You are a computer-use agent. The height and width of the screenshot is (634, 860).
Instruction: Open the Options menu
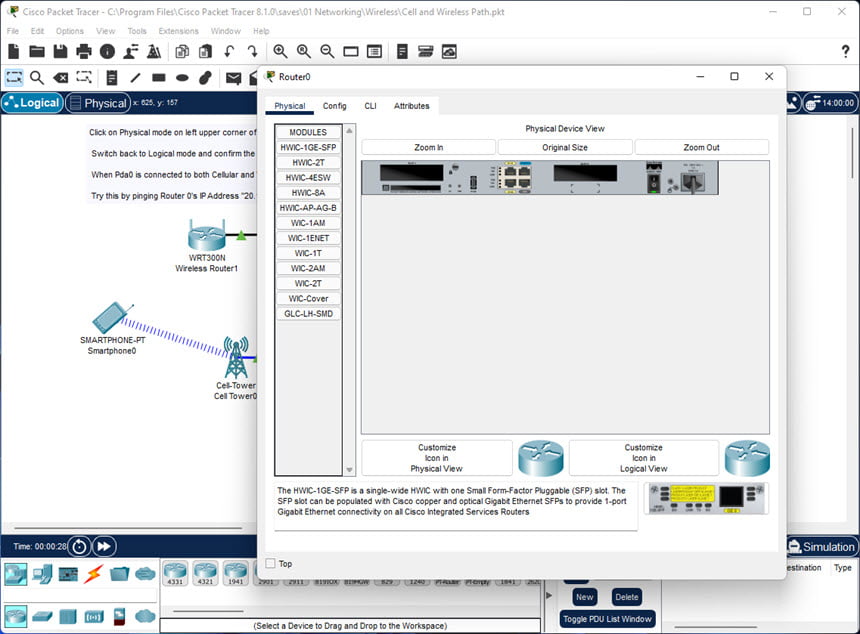click(70, 31)
